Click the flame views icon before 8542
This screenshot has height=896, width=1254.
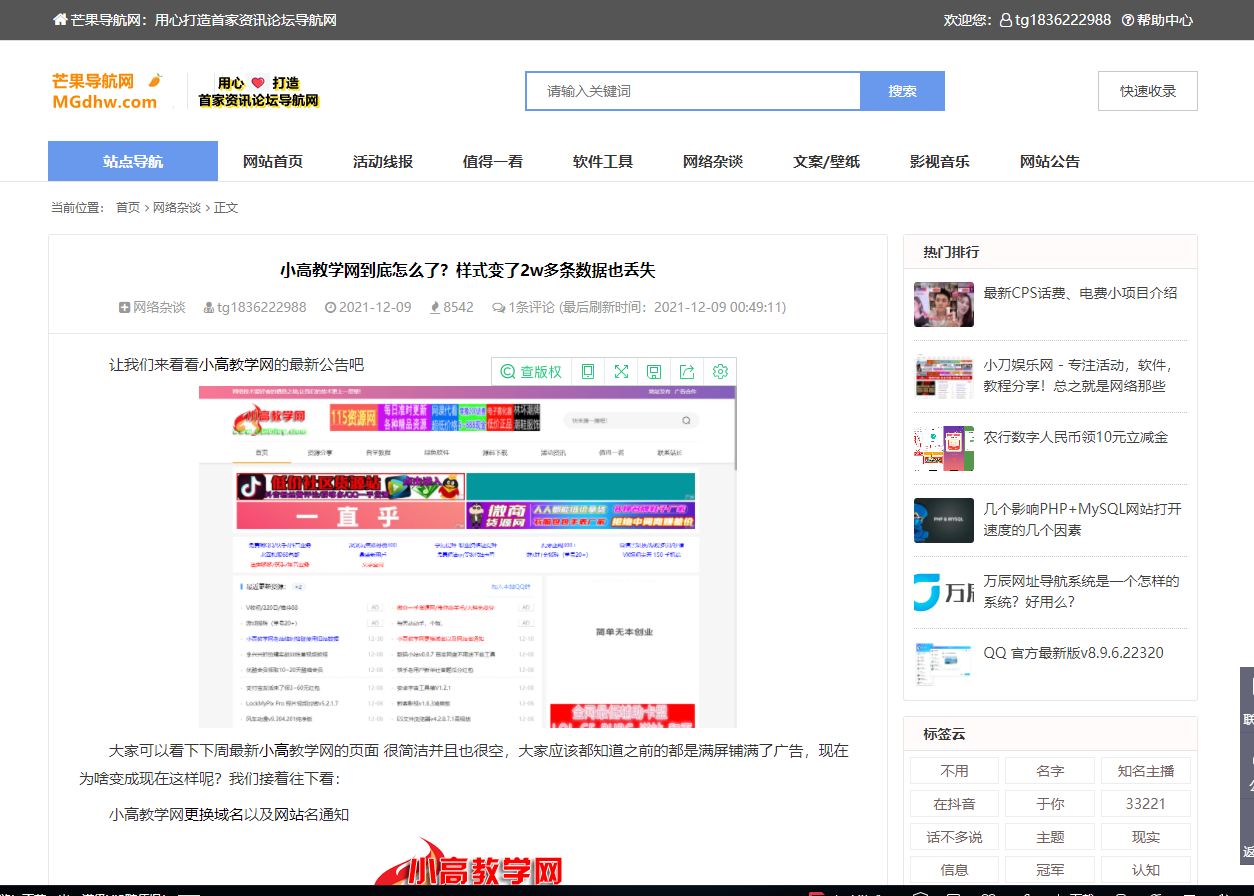coord(435,308)
